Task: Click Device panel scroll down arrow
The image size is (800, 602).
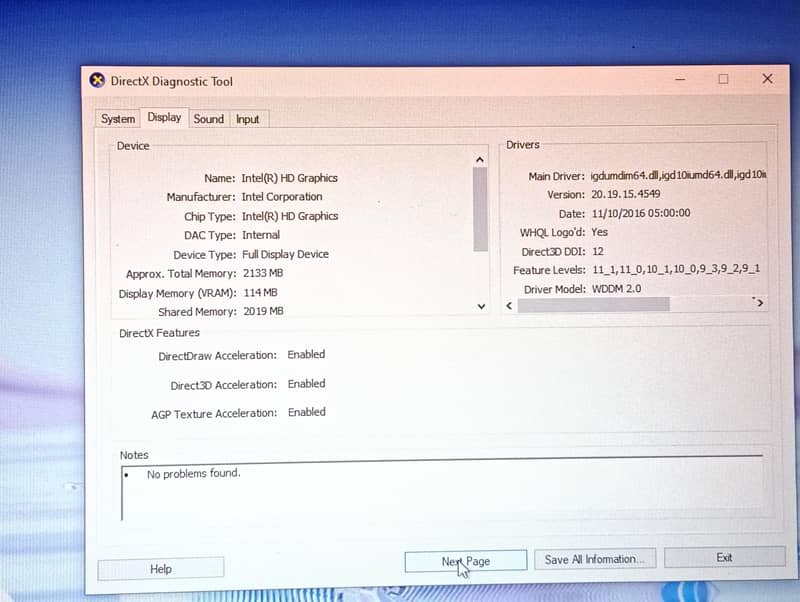Action: [481, 306]
